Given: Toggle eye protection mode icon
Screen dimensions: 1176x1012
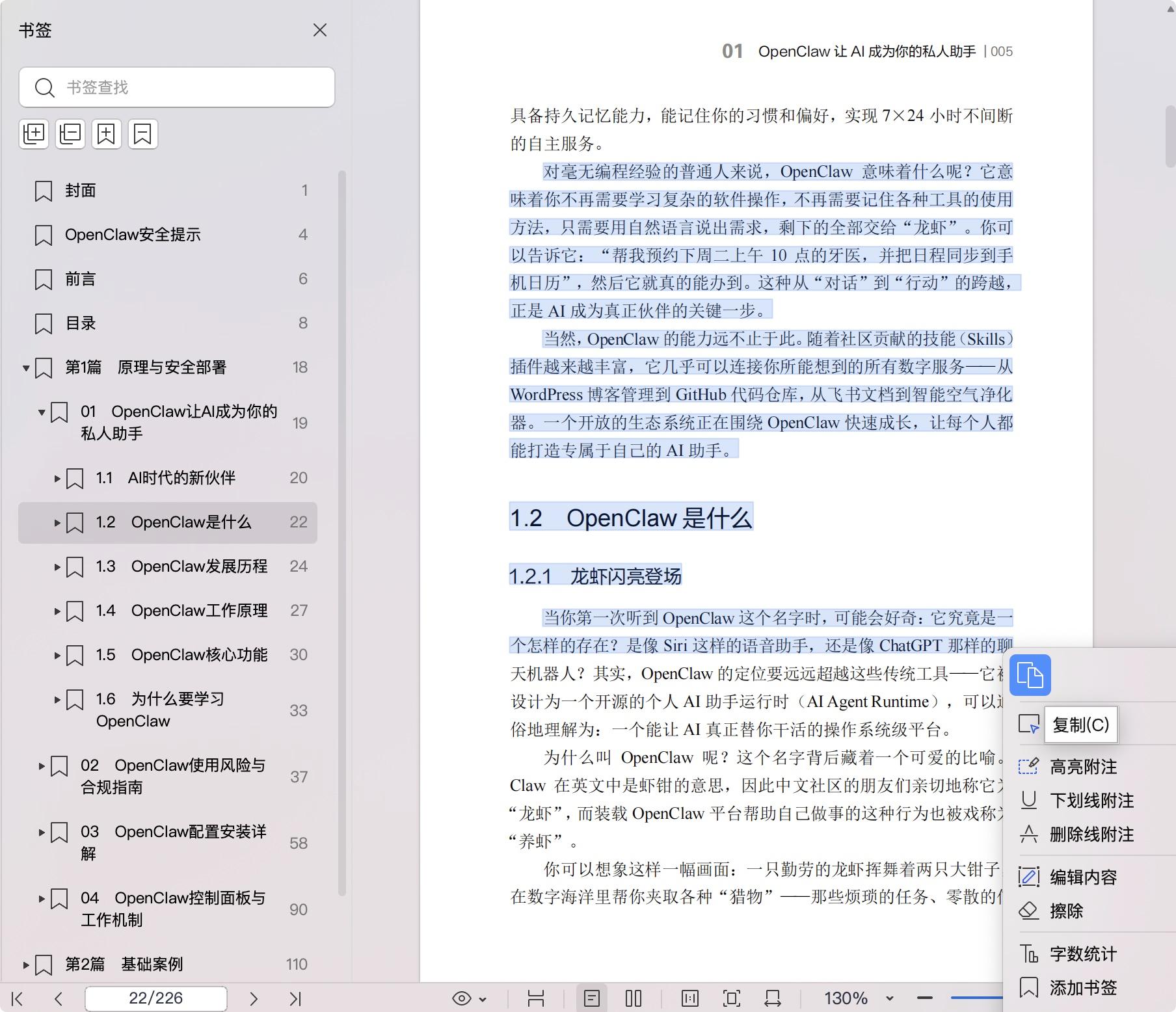Looking at the screenshot, I should coord(462,998).
